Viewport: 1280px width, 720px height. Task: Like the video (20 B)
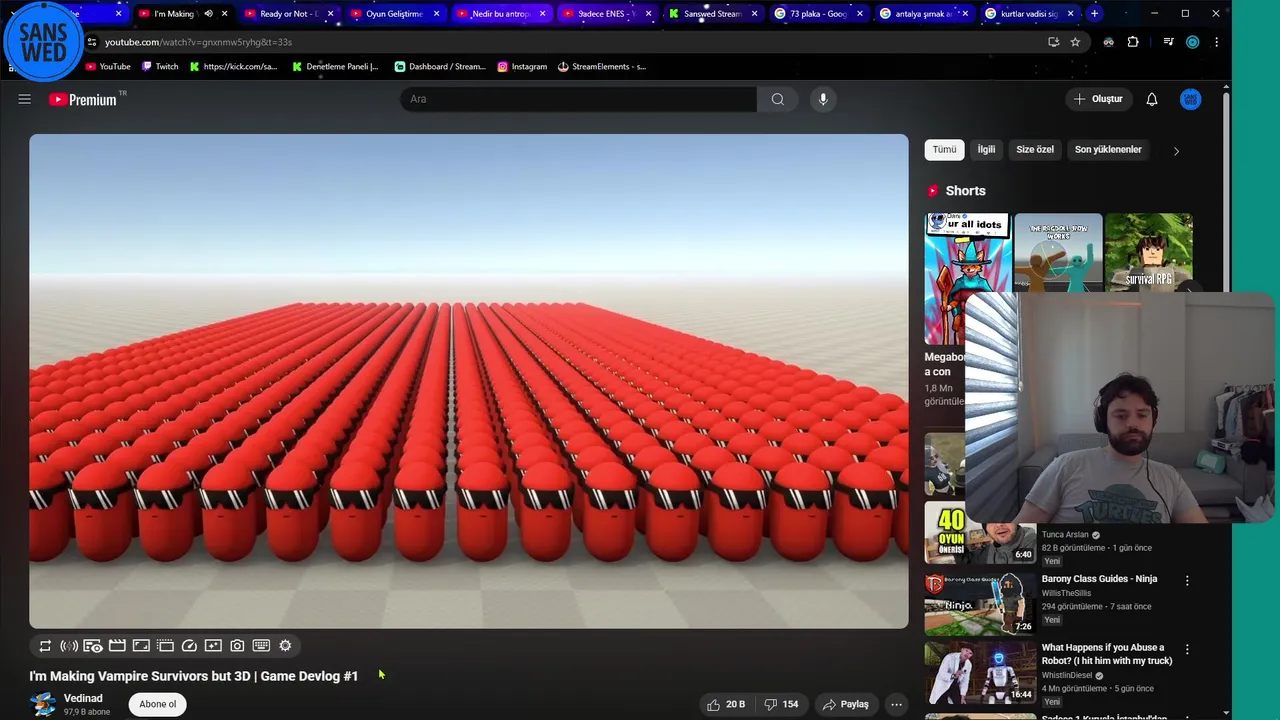pyautogui.click(x=726, y=704)
